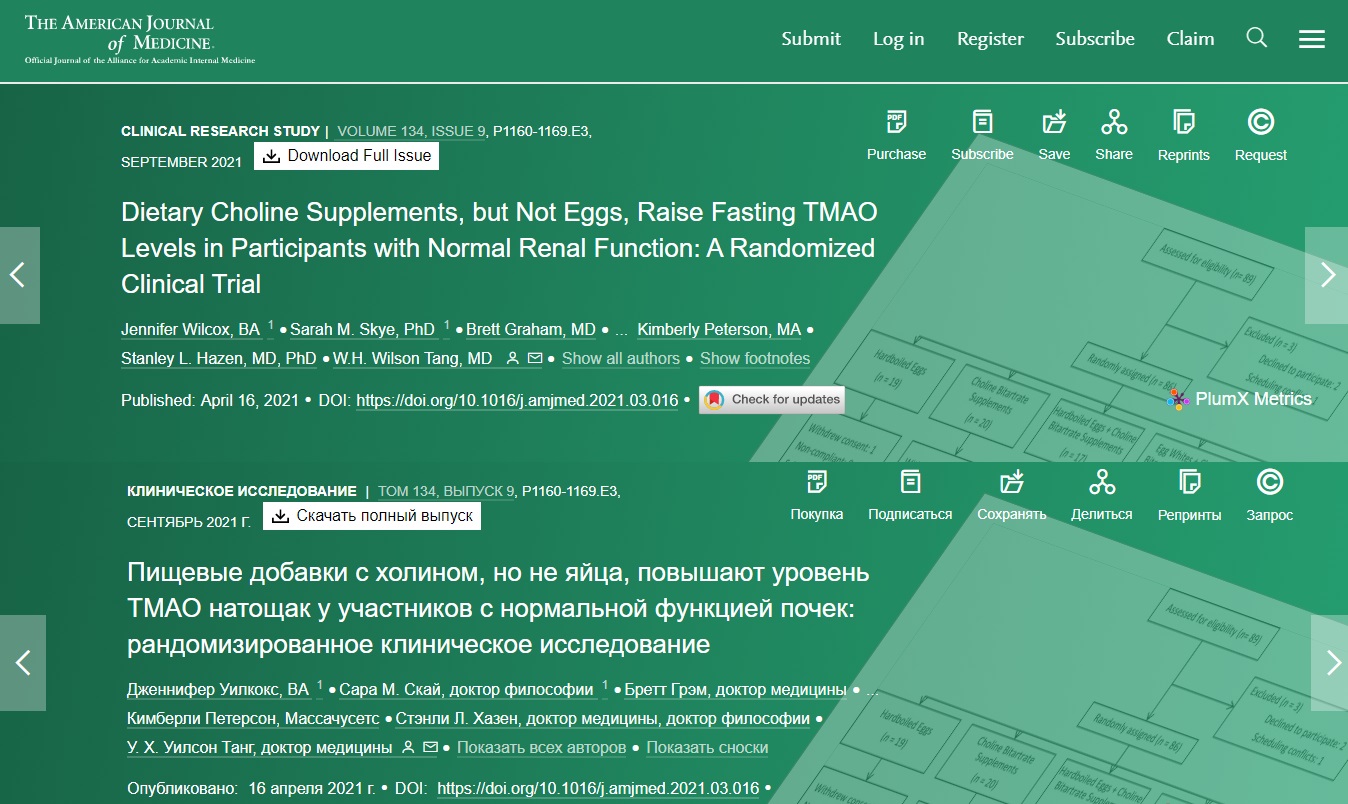1348x804 pixels.
Task: Click the Subscribe journal icon in article toolbar
Action: click(982, 122)
